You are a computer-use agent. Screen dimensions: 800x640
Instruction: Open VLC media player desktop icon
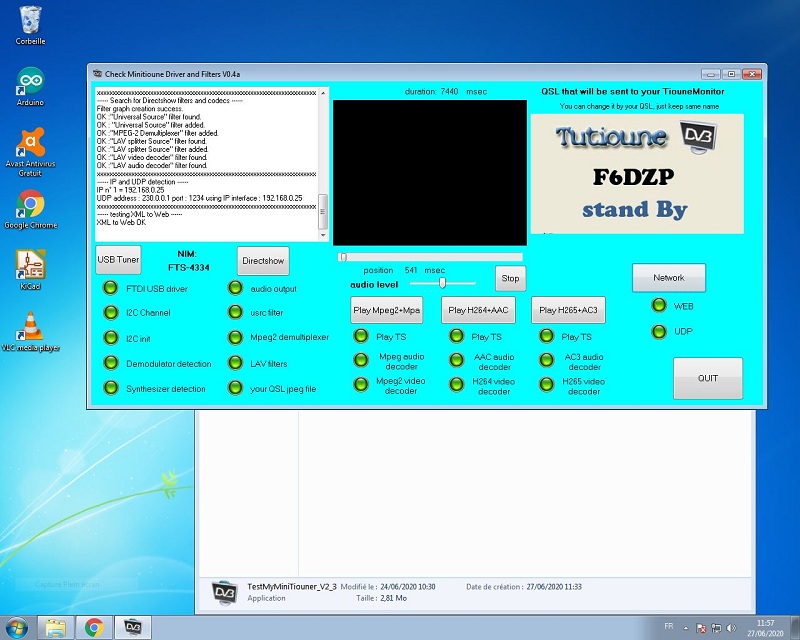tap(31, 328)
